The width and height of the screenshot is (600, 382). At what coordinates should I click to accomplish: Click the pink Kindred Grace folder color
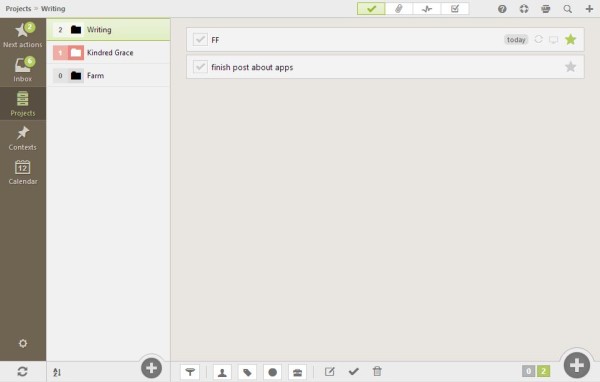[76, 52]
